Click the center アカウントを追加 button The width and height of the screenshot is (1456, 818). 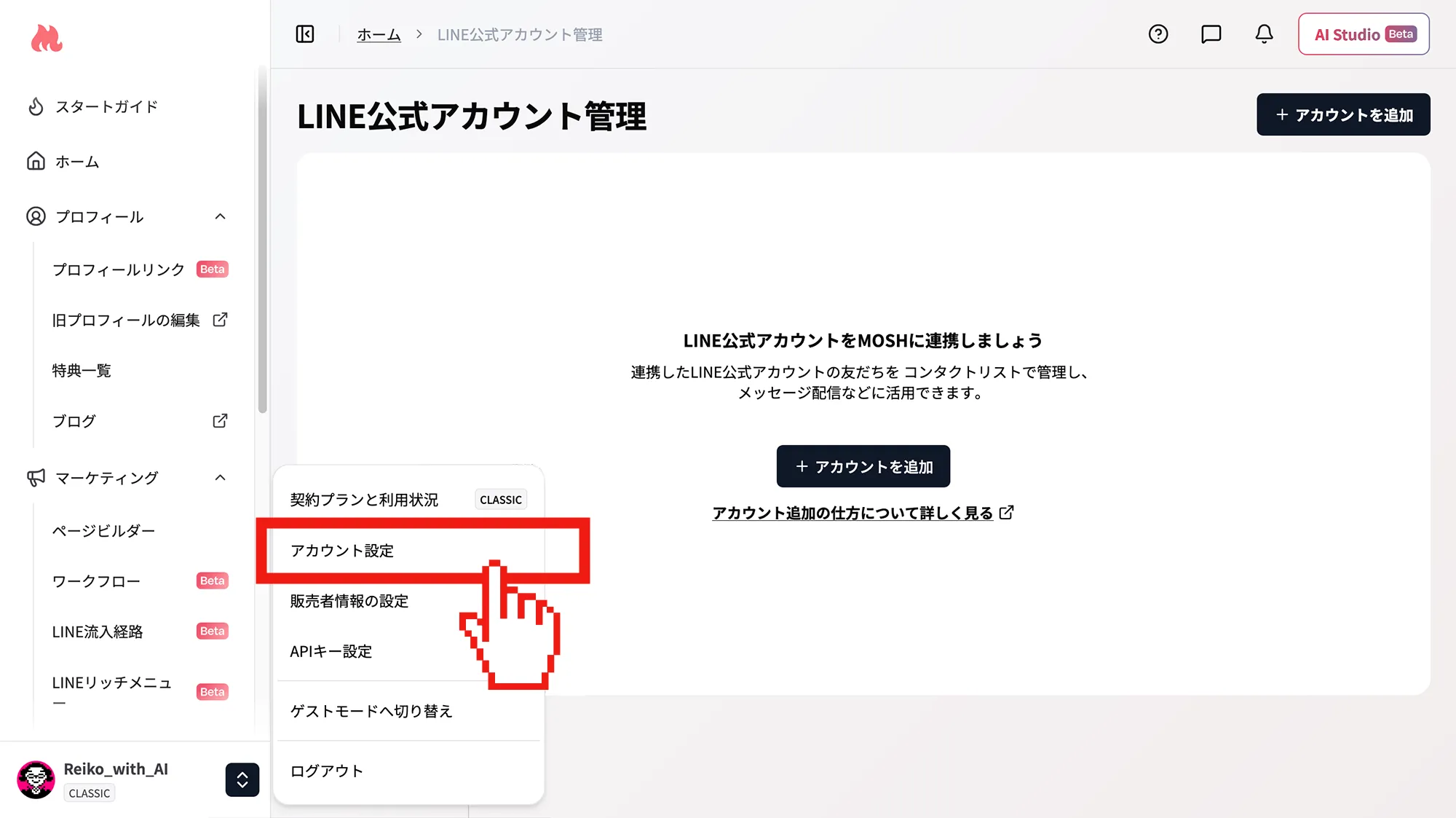click(863, 466)
